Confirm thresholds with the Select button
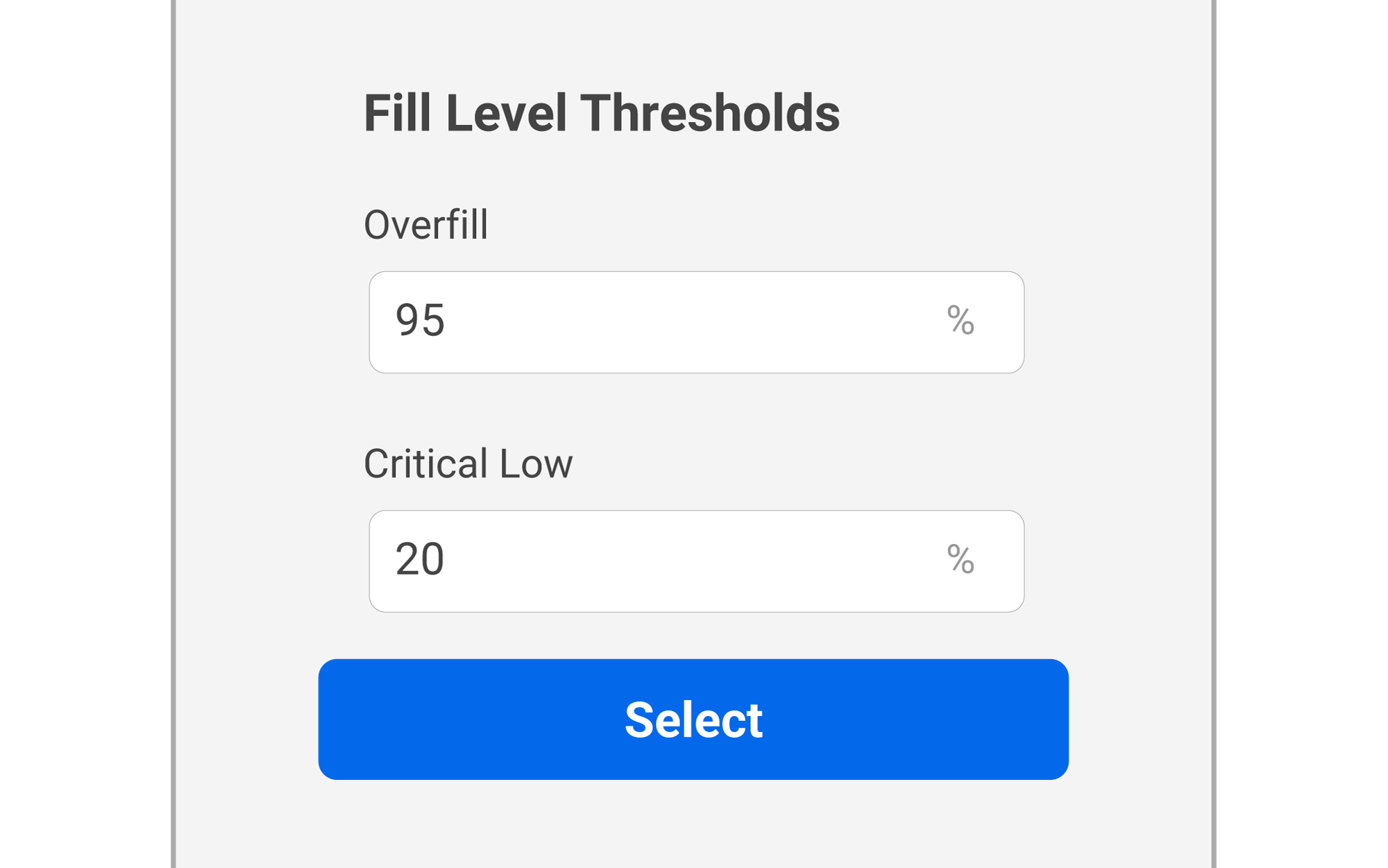Screen dimensions: 1388x868 click(693, 719)
